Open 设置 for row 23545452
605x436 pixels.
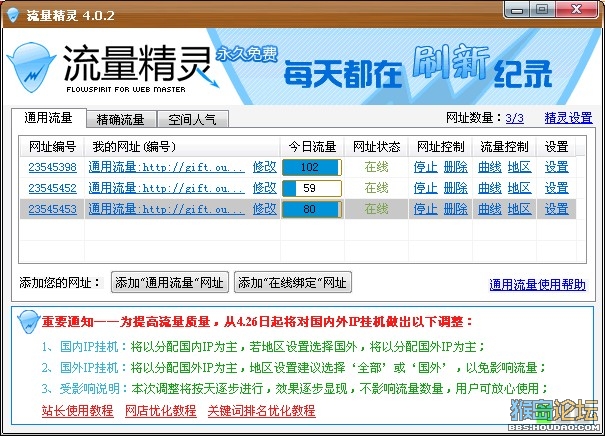(556, 188)
